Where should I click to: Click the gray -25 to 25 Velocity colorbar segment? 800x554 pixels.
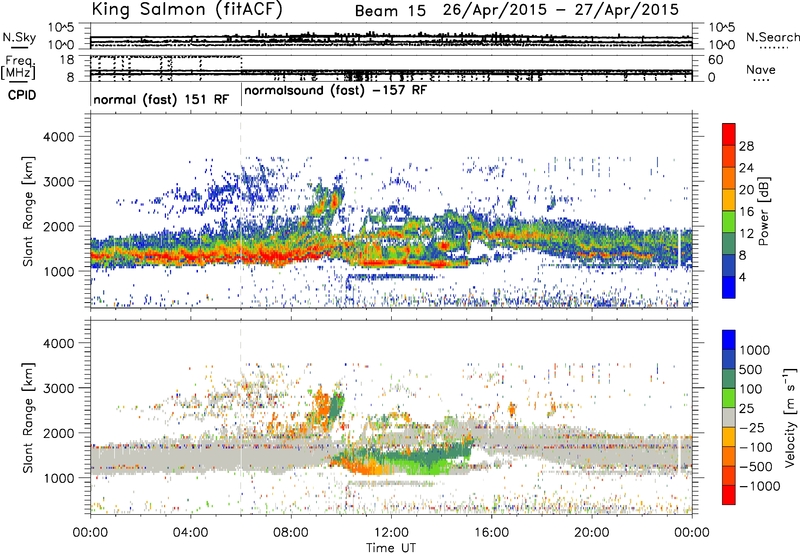(x=729, y=417)
